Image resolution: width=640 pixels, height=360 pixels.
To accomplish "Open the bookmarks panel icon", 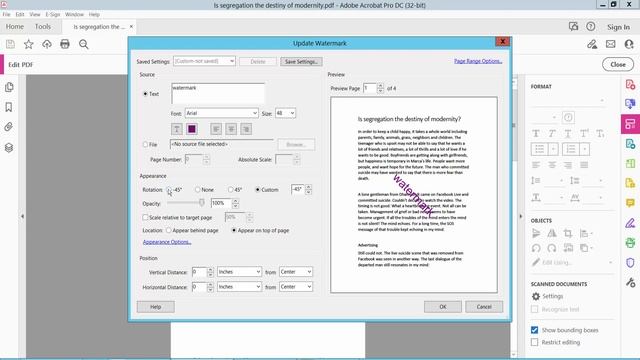I will coord(9,107).
